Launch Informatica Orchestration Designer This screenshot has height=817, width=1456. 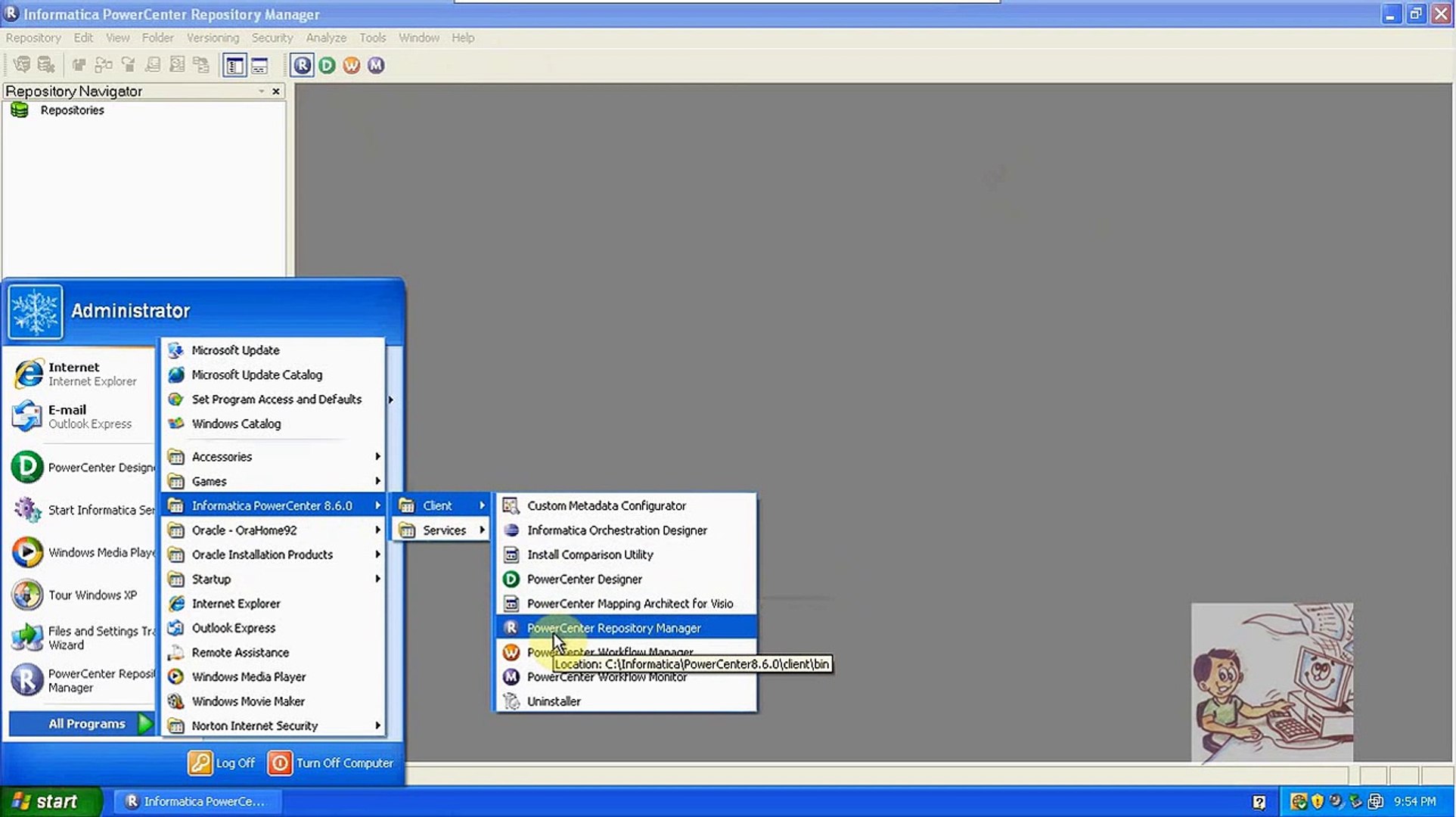point(626,530)
